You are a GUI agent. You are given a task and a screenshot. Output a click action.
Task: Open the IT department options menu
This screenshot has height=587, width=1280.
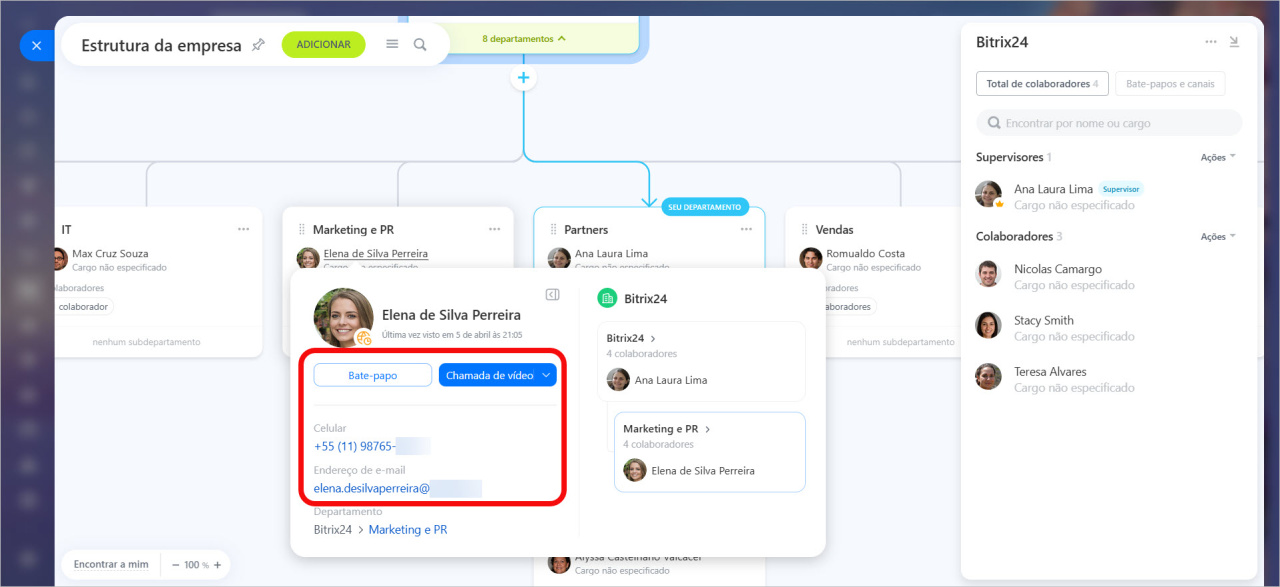pyautogui.click(x=243, y=229)
